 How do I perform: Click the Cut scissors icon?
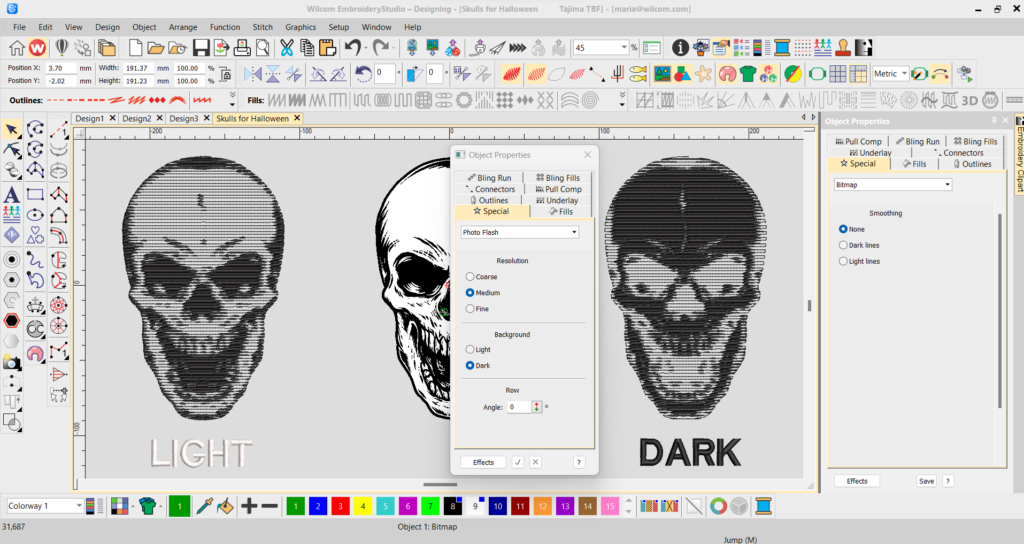[x=286, y=47]
